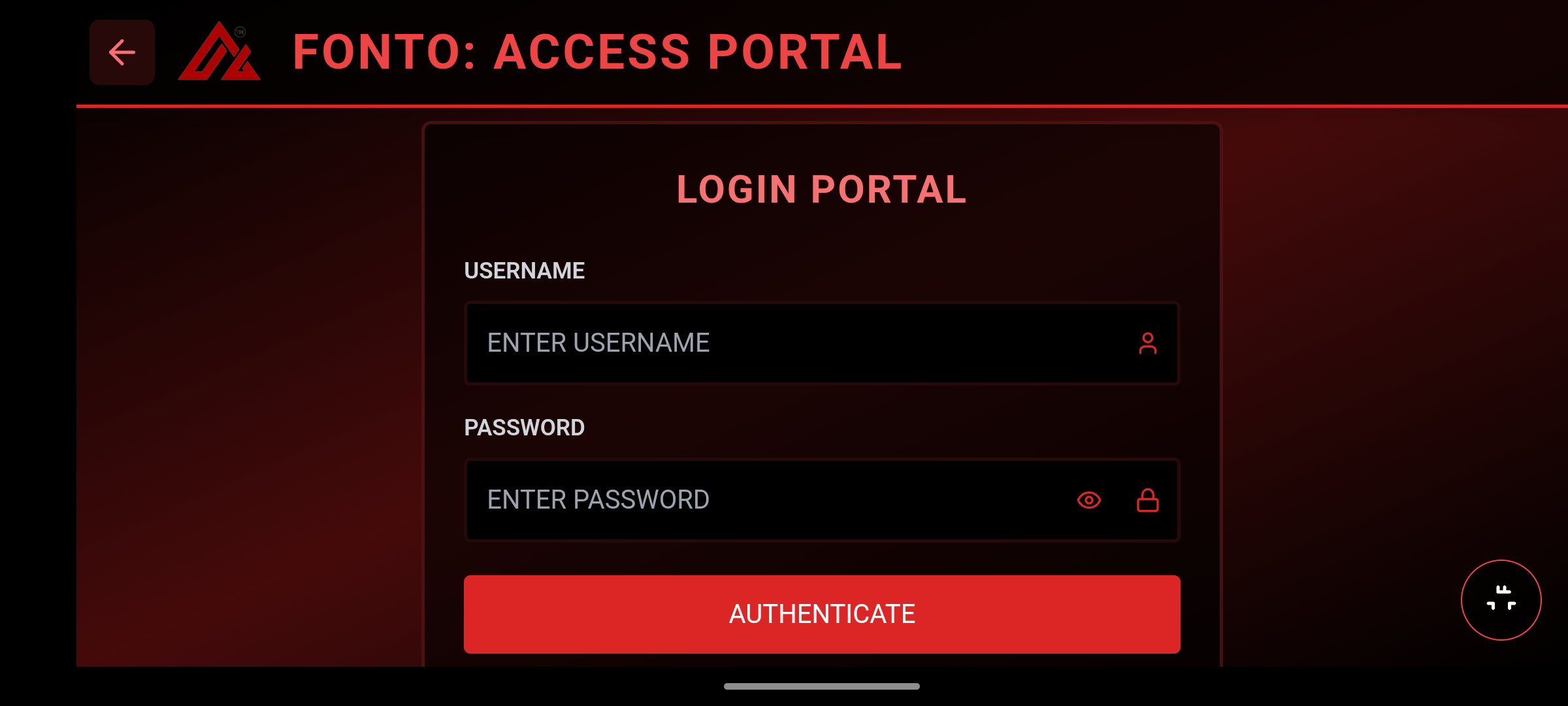
Task: Click the FONTO: ACCESS PORTAL title
Action: pyautogui.click(x=597, y=52)
